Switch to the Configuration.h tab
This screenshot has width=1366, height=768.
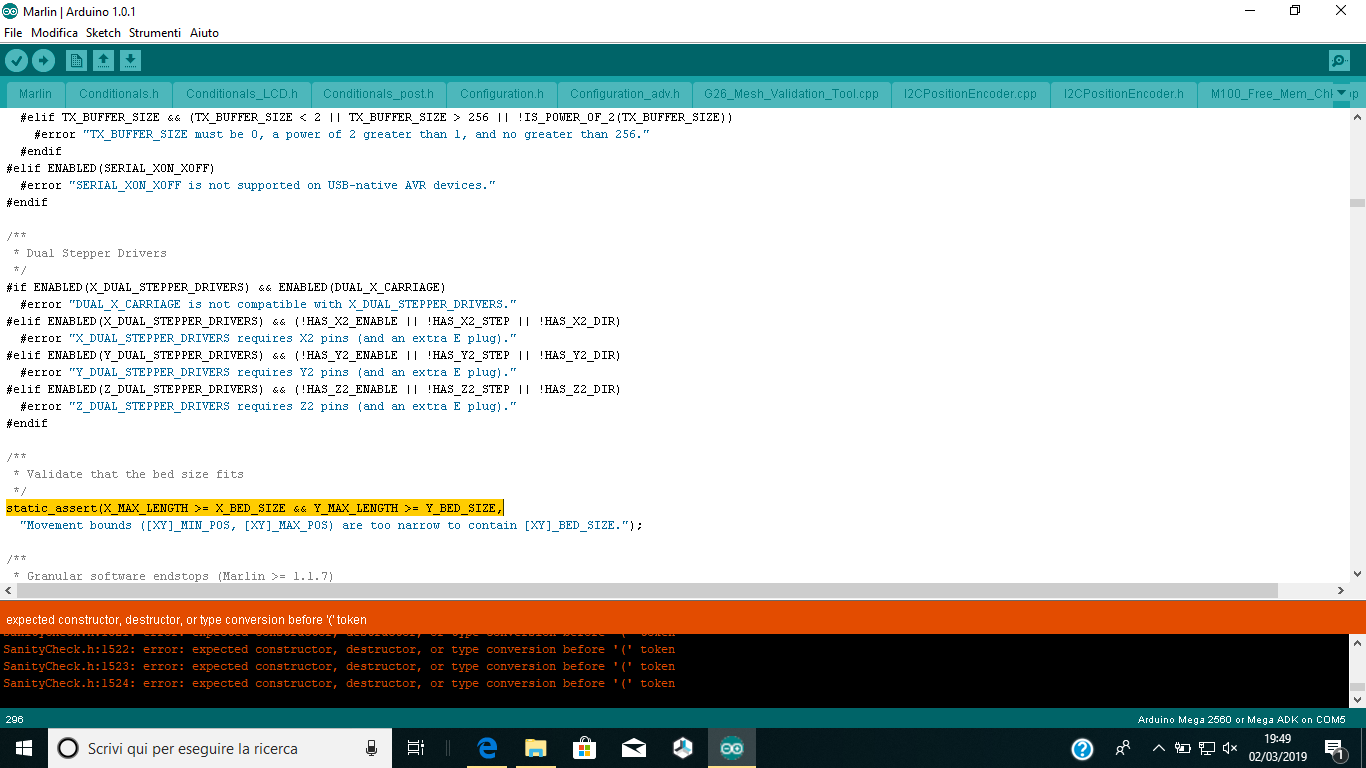501,94
